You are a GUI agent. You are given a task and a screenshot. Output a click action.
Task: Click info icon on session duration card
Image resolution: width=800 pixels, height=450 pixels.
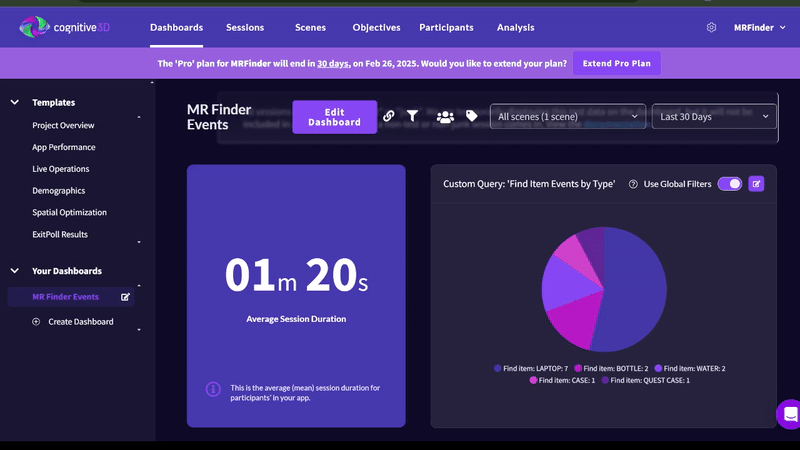(x=213, y=389)
